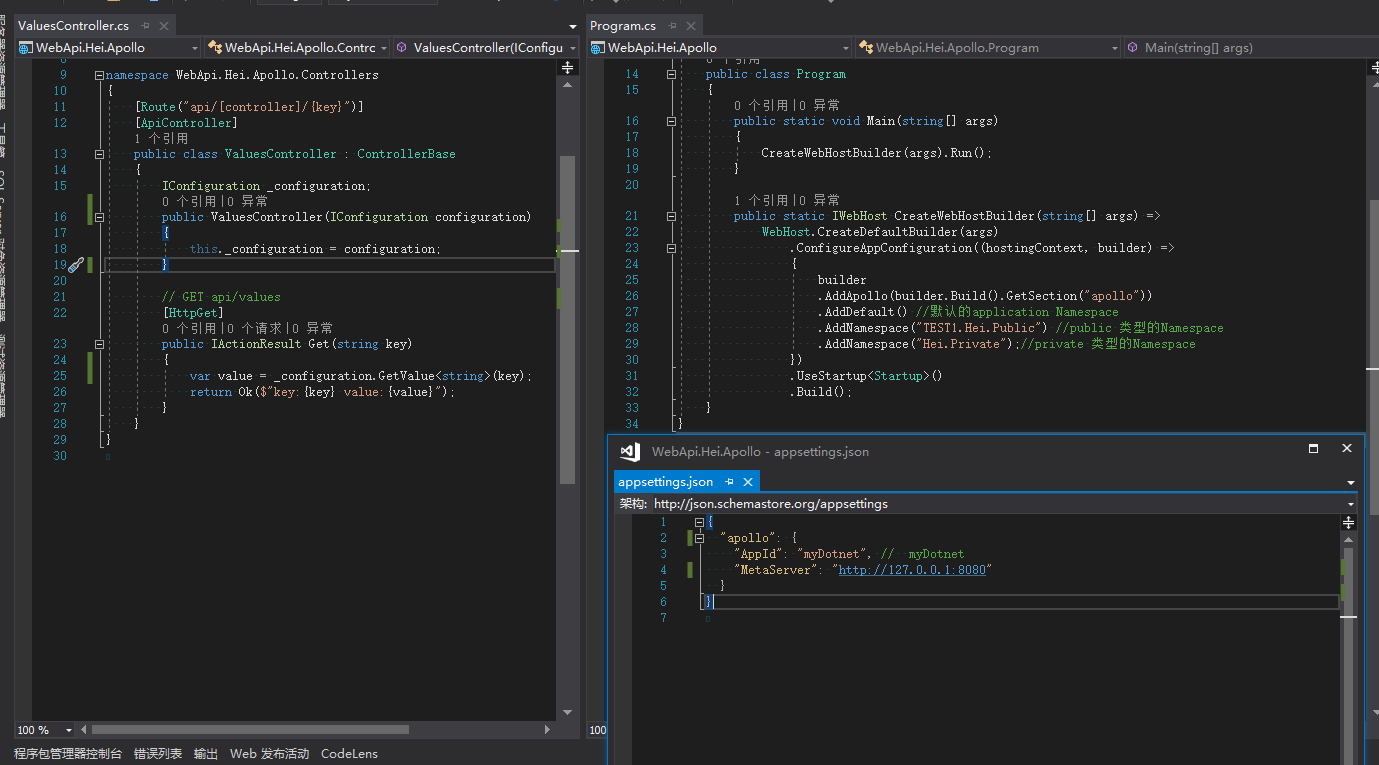Open WebApi.Hei.Apollo.Program type dropdown
Image resolution: width=1379 pixels, height=765 pixels.
coord(988,47)
